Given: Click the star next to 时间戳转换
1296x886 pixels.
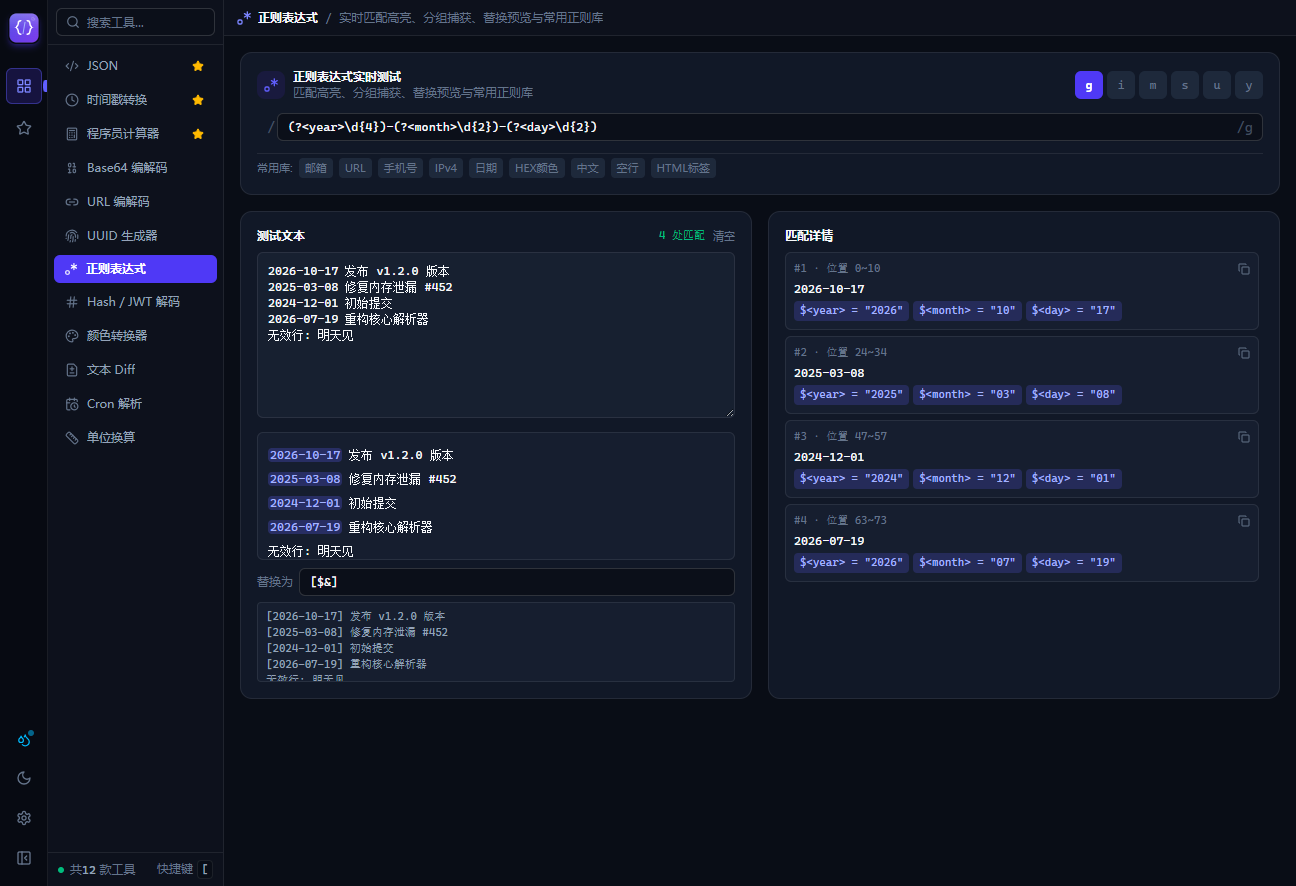Looking at the screenshot, I should [198, 100].
